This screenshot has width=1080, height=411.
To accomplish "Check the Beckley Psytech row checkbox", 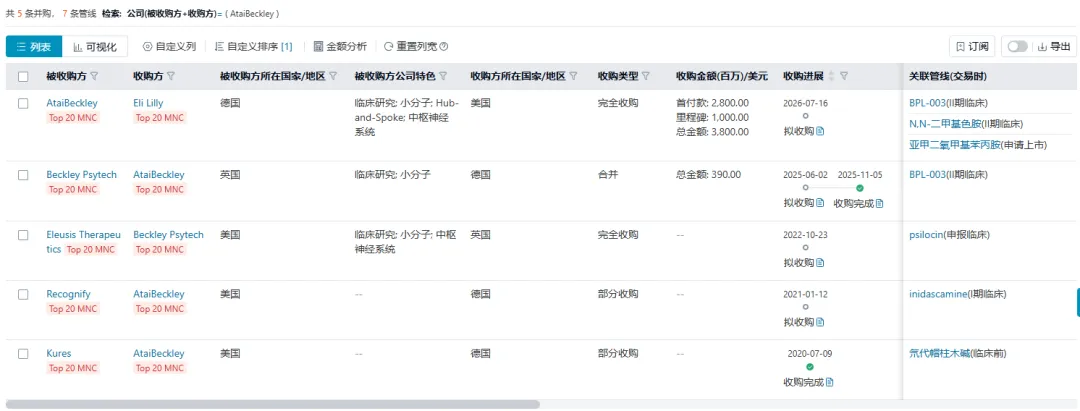I will click(23, 175).
